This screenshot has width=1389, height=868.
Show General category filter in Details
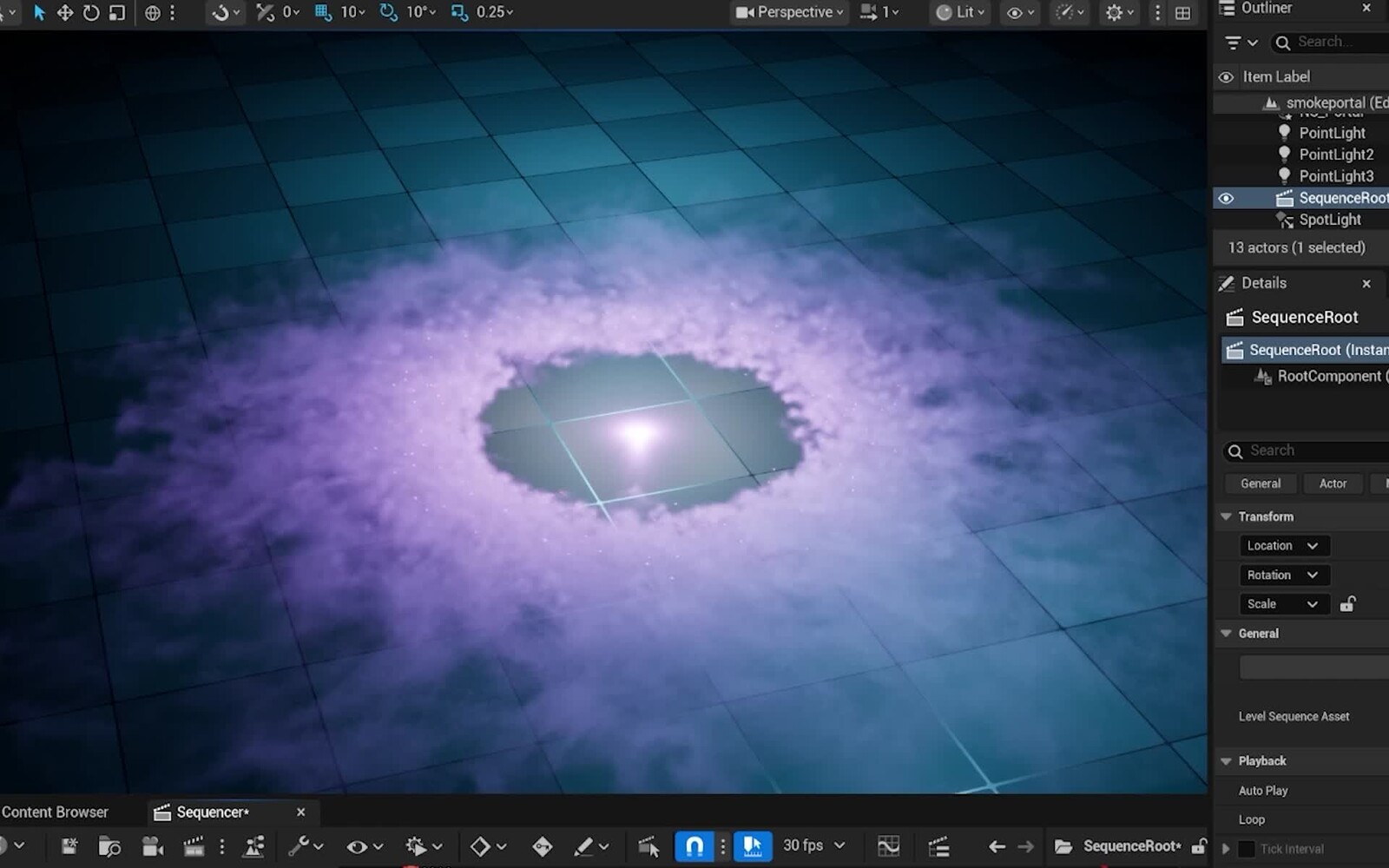point(1261,483)
